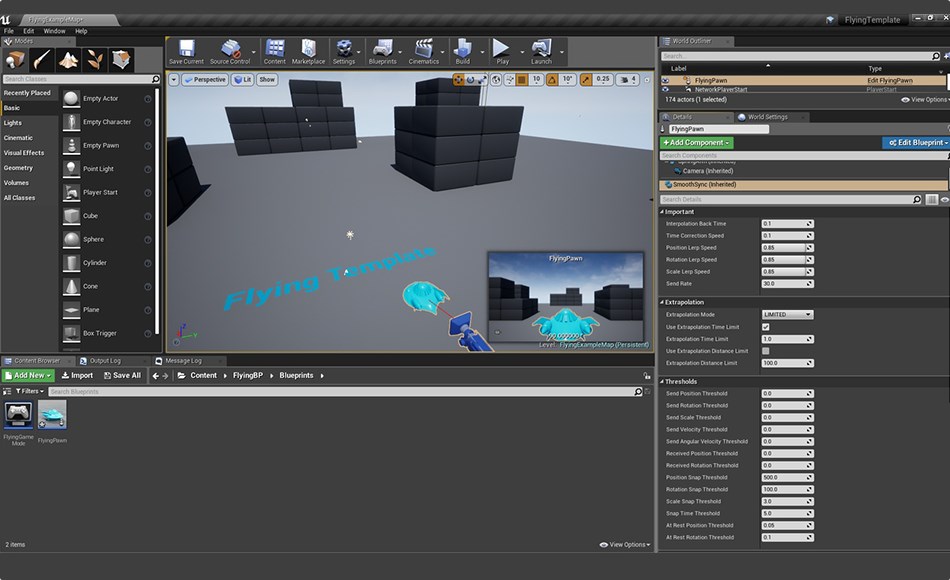Collapse the Thresholds section in Details
The width and height of the screenshot is (950, 580).
(x=662, y=382)
